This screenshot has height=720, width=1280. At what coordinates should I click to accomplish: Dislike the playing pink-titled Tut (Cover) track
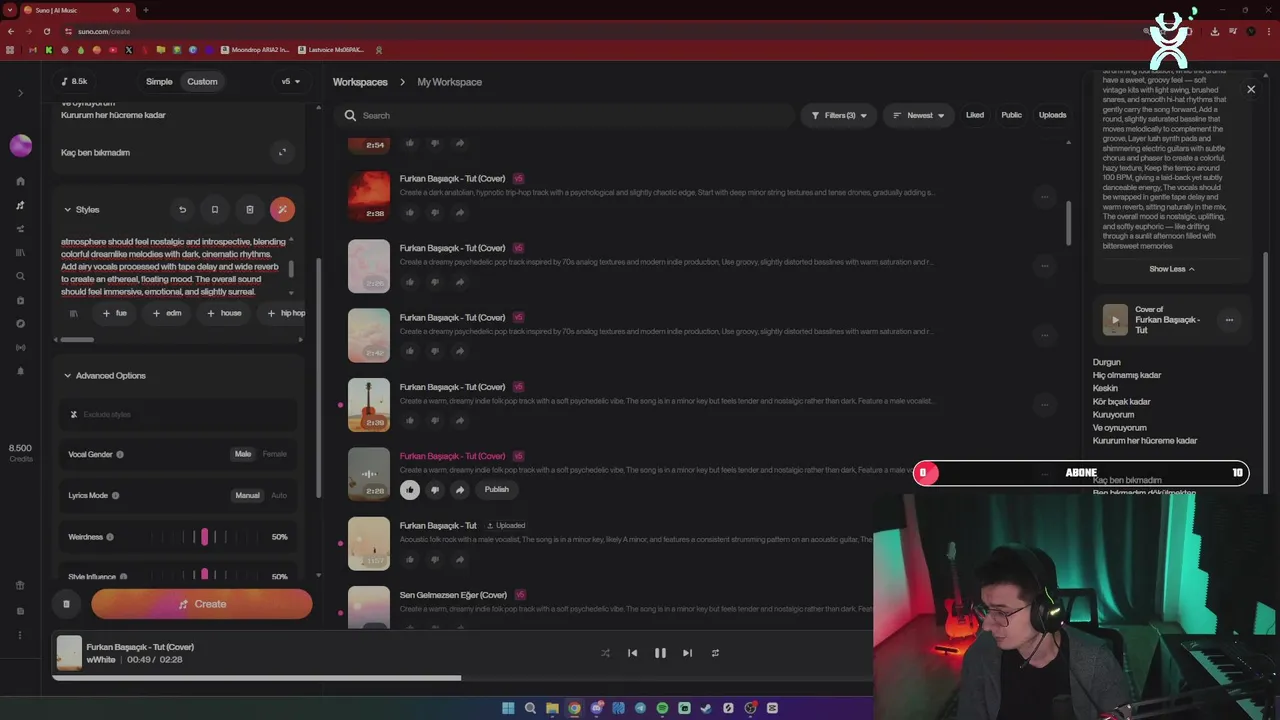pyautogui.click(x=435, y=490)
